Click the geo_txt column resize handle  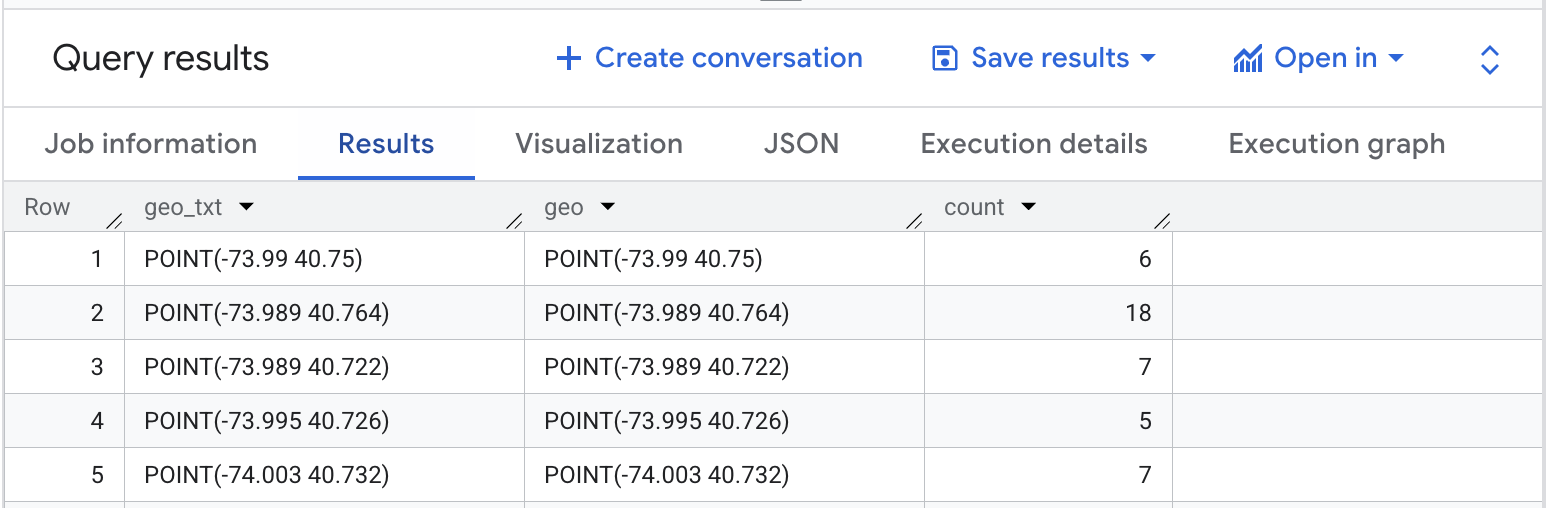pyautogui.click(x=515, y=221)
